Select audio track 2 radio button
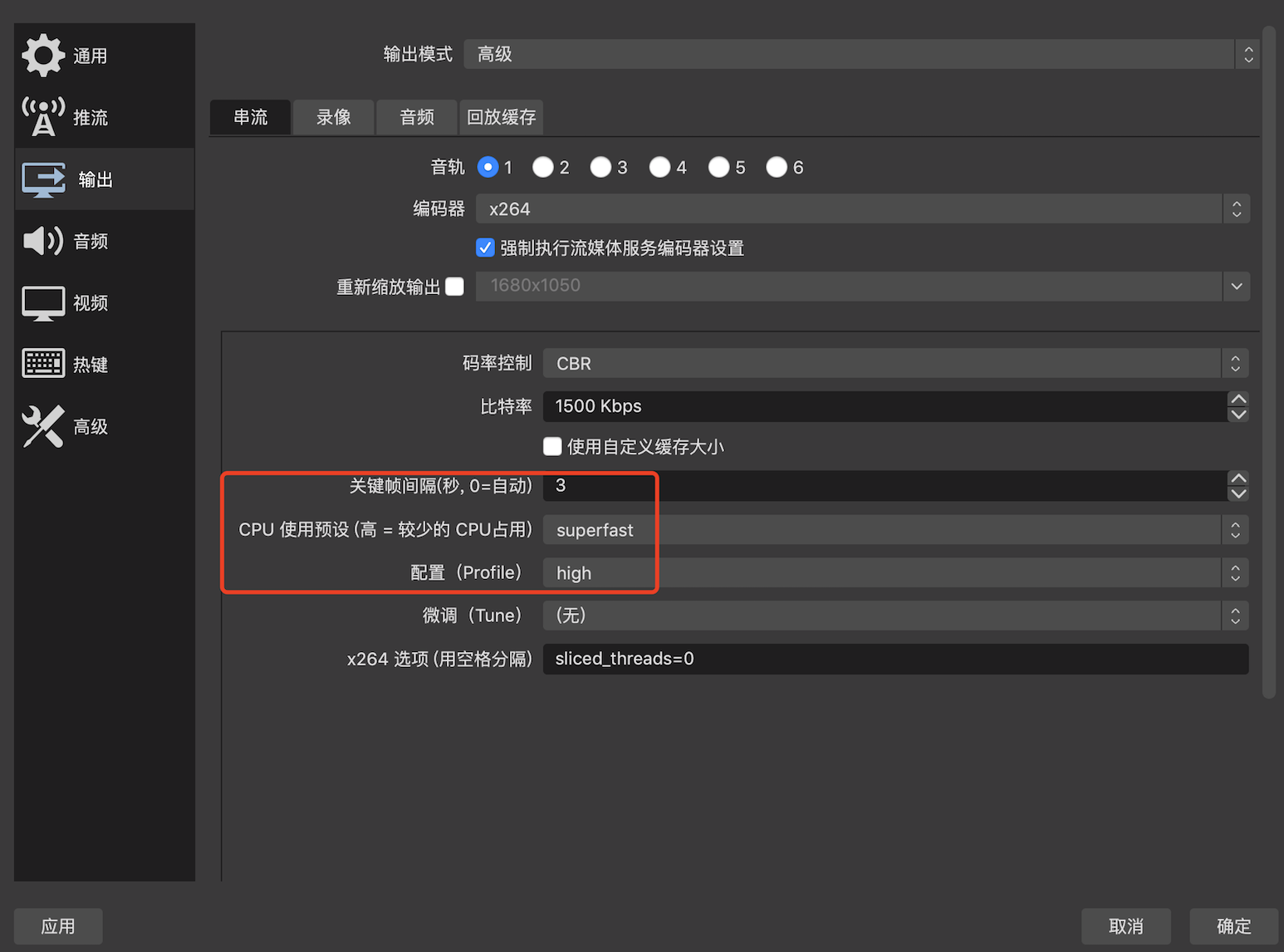 pos(543,167)
